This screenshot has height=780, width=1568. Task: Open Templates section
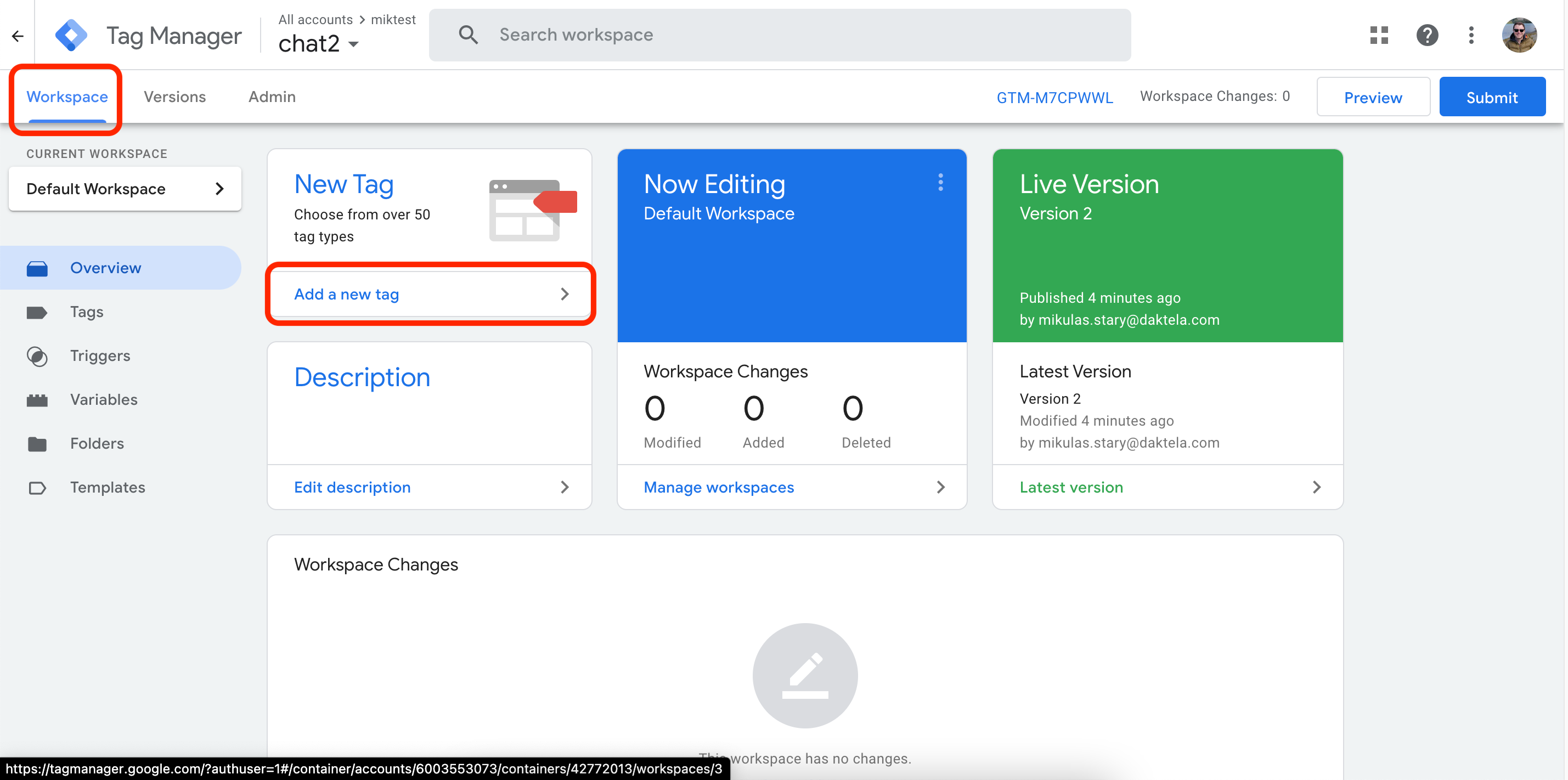[x=107, y=487]
